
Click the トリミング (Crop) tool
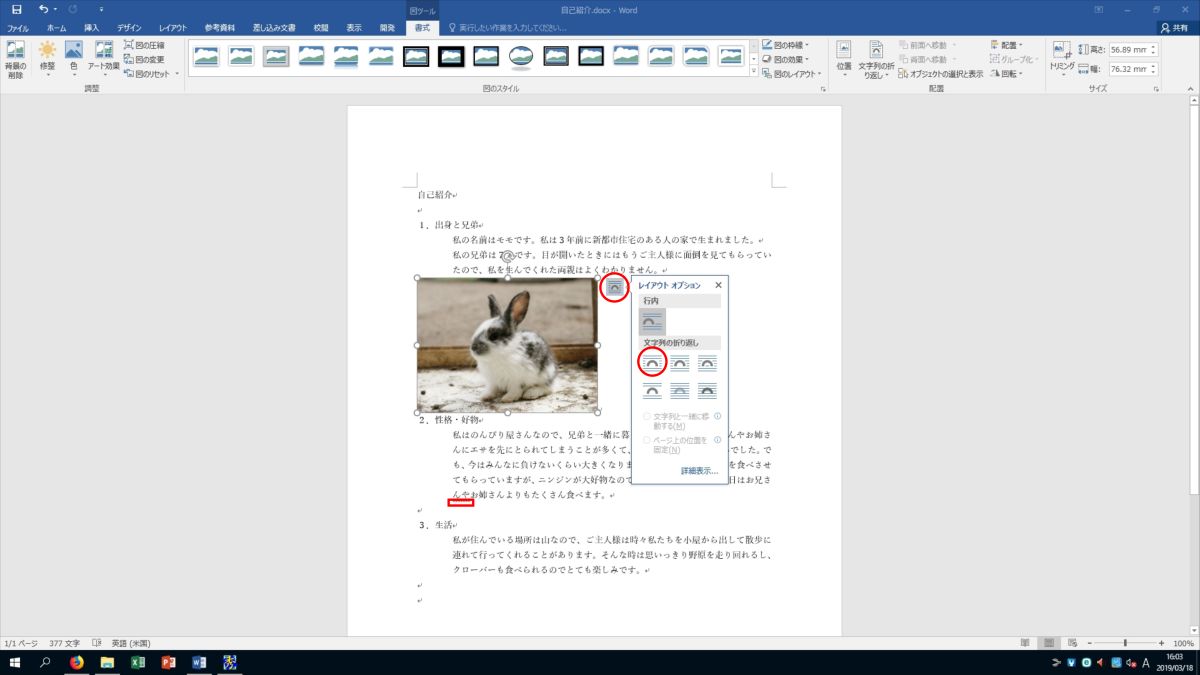pyautogui.click(x=1062, y=60)
